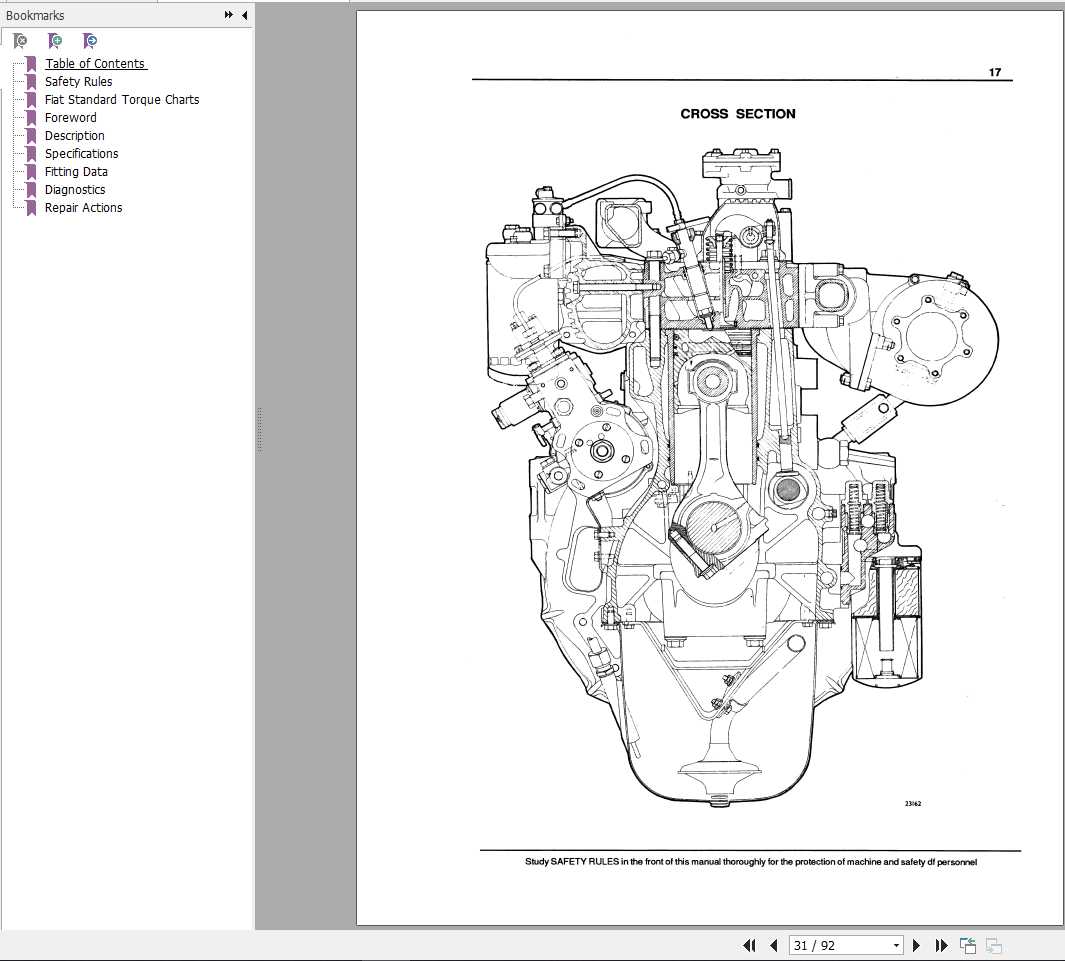Viewport: 1065px width, 961px height.
Task: Click the Bookmarks panel title tab
Action: point(35,15)
